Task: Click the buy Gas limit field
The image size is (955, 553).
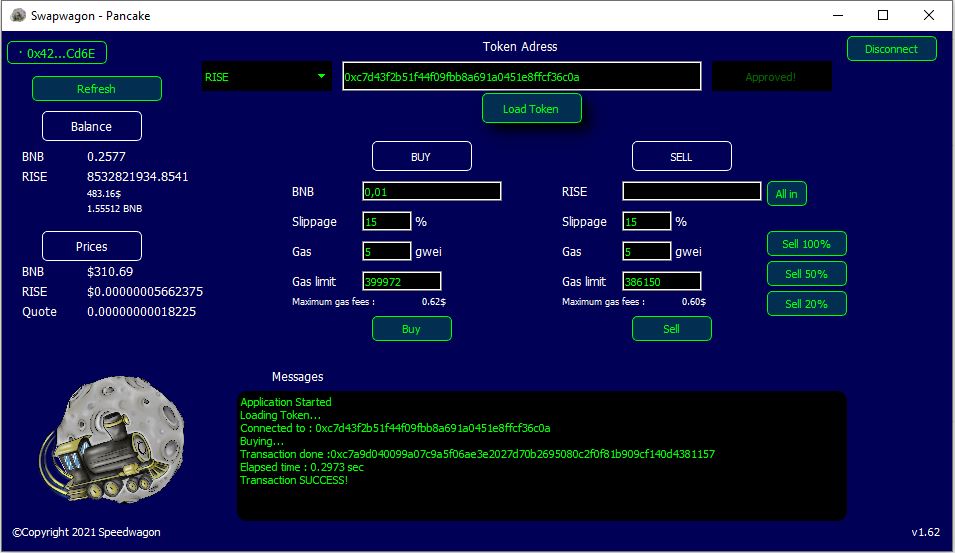Action: pos(401,282)
